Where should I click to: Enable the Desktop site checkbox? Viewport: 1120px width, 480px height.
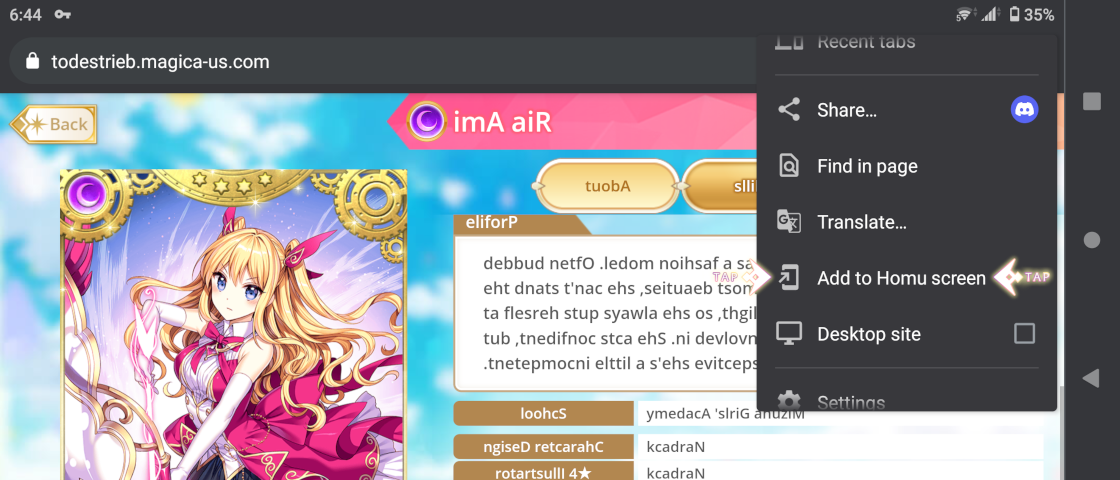point(1024,334)
